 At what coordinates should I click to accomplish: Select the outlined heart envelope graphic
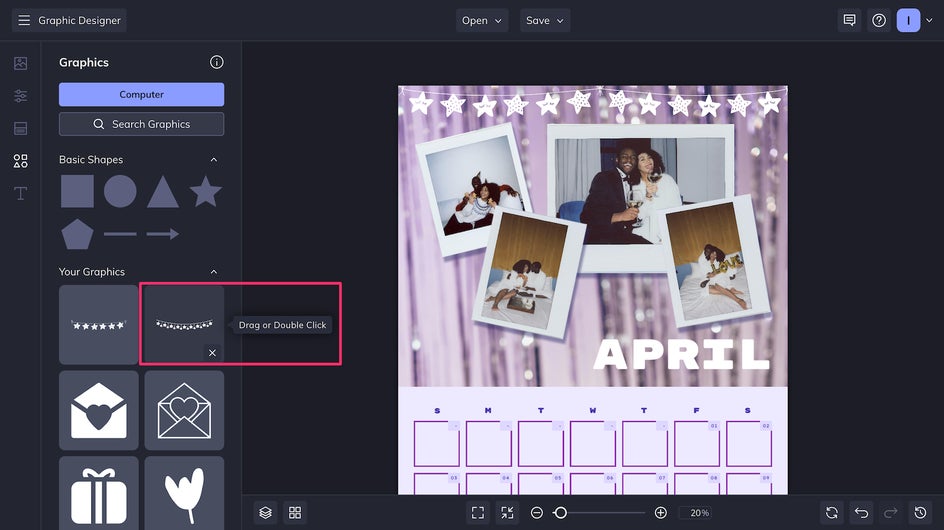pos(184,410)
